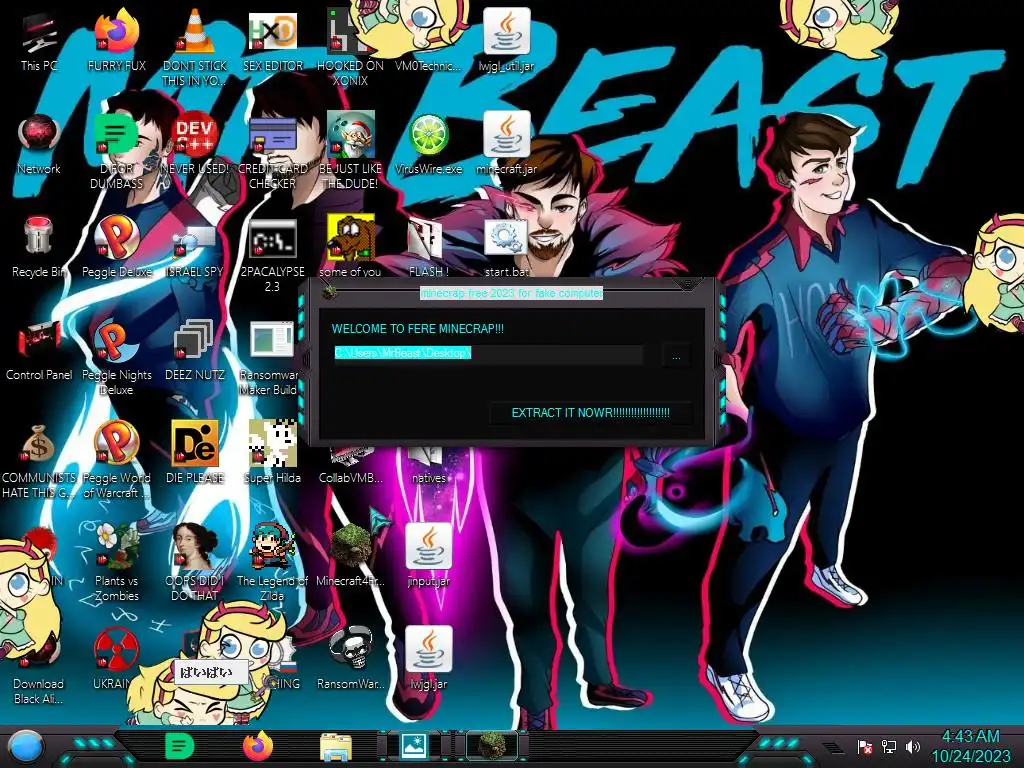
Task: Select the FLASH ! desktop icon
Action: click(428, 247)
